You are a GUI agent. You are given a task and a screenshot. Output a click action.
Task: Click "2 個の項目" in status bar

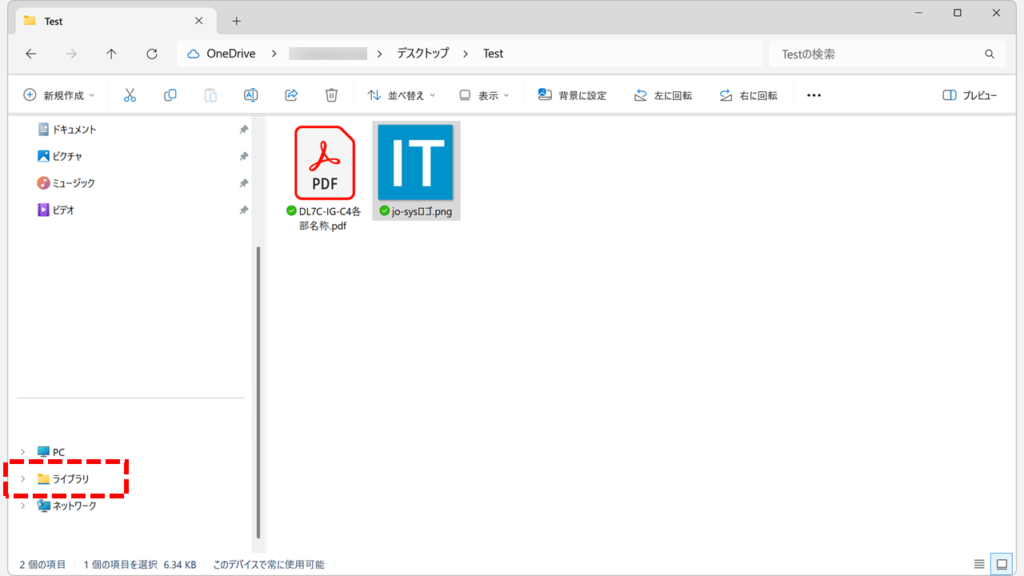point(42,564)
